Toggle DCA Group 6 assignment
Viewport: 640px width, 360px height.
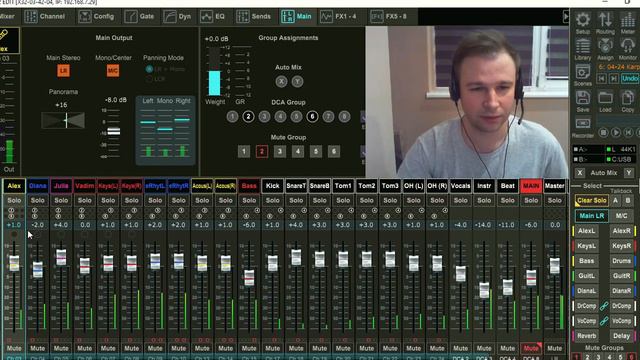pos(312,117)
